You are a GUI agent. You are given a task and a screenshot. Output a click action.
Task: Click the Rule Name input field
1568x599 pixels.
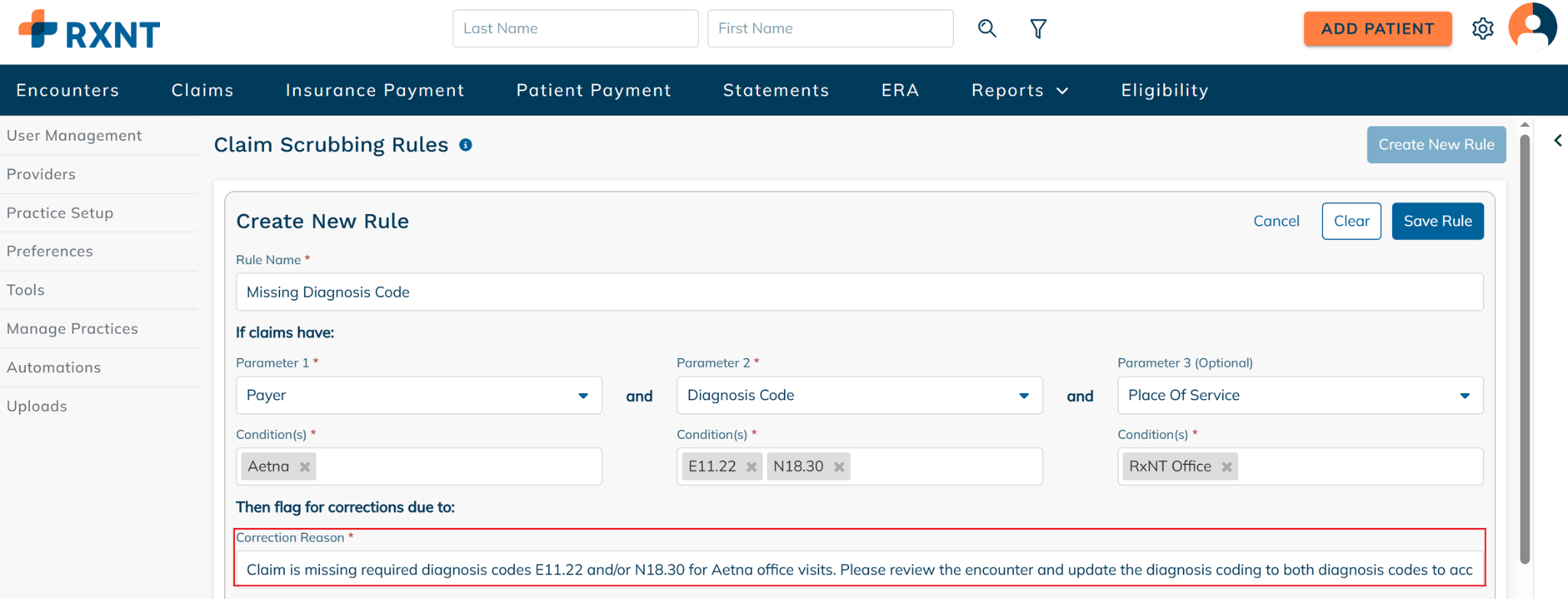859,292
